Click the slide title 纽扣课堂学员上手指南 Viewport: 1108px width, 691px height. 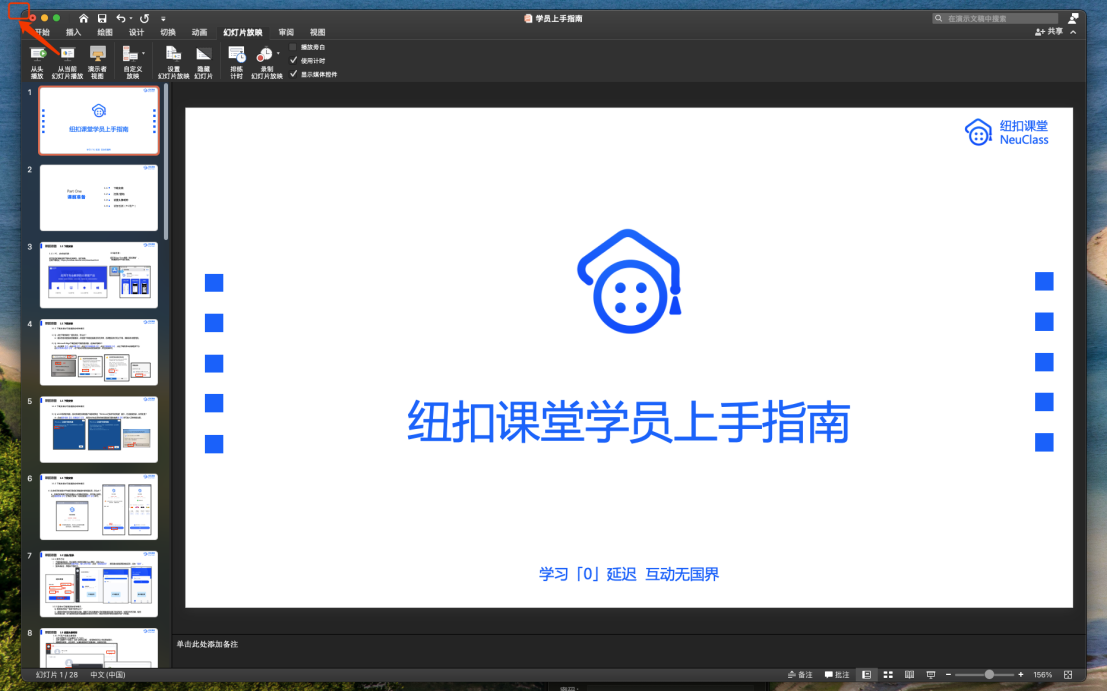628,423
